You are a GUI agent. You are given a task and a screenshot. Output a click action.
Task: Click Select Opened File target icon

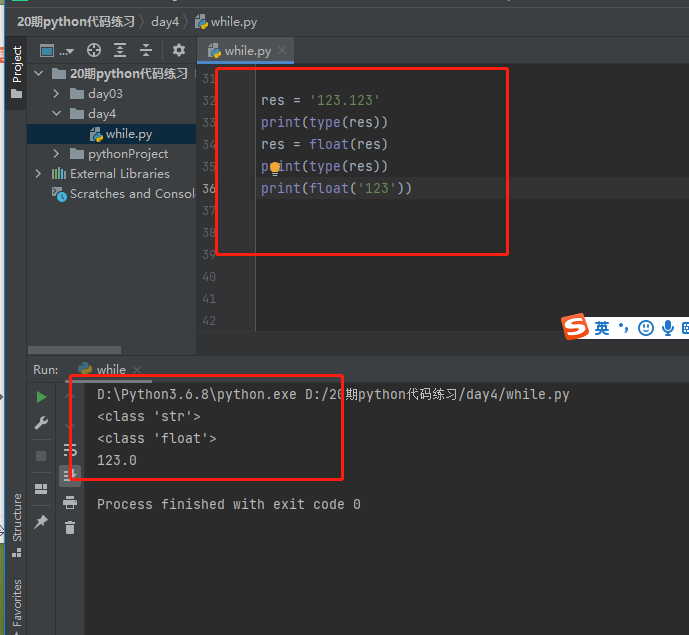tap(94, 50)
